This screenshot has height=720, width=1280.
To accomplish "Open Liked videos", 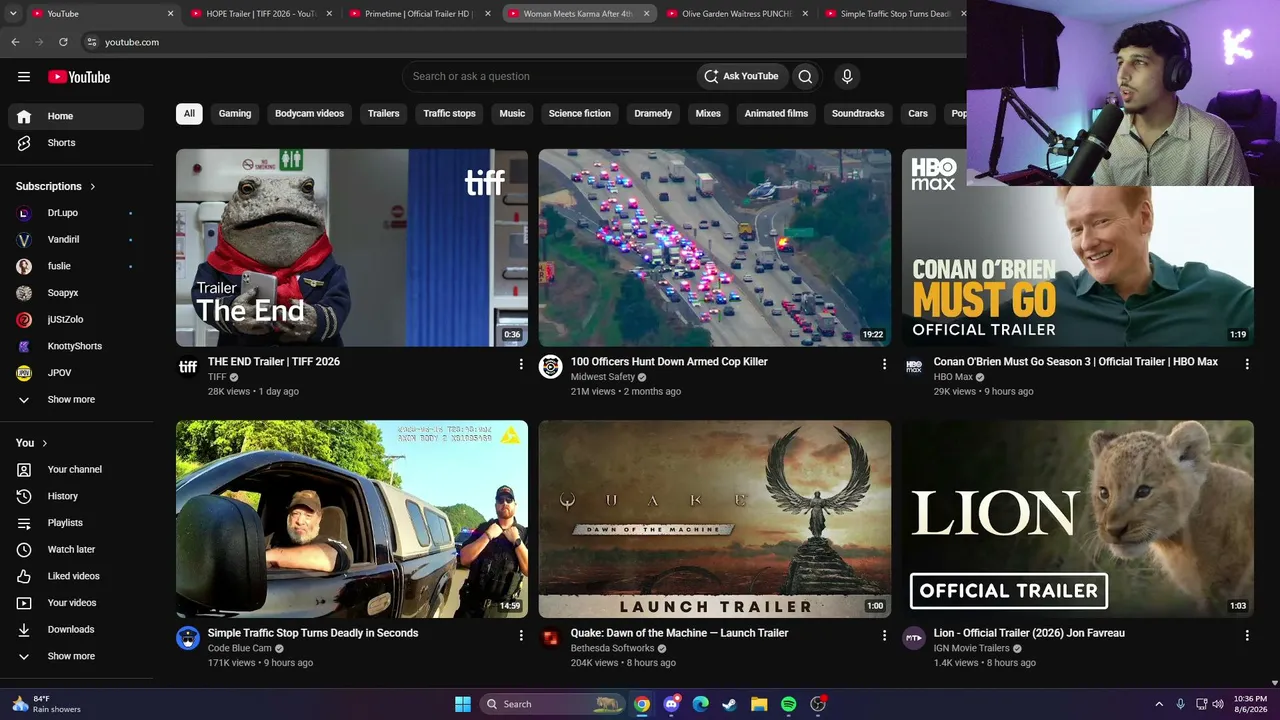I will tap(76, 576).
